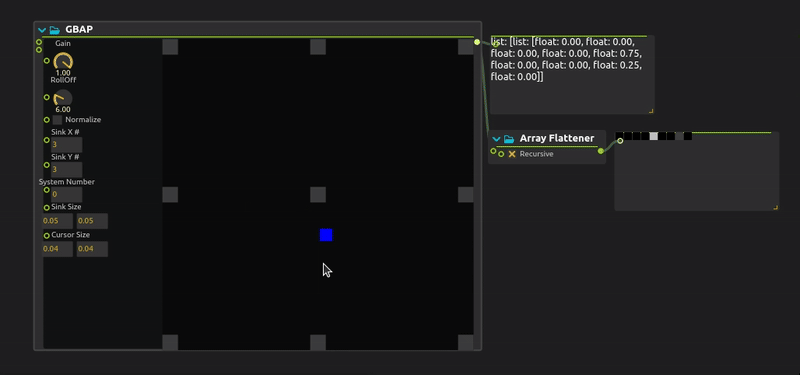The width and height of the screenshot is (800, 375).
Task: Click the Gain knob
Action: click(x=63, y=61)
